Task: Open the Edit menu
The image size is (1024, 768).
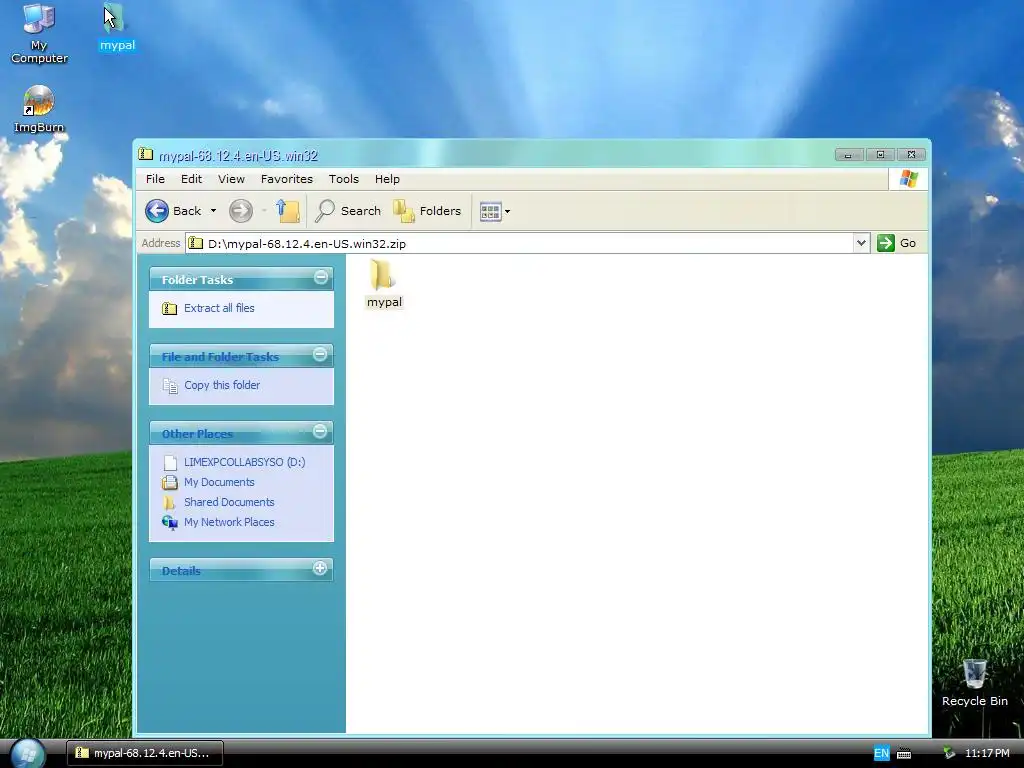Action: (x=191, y=179)
